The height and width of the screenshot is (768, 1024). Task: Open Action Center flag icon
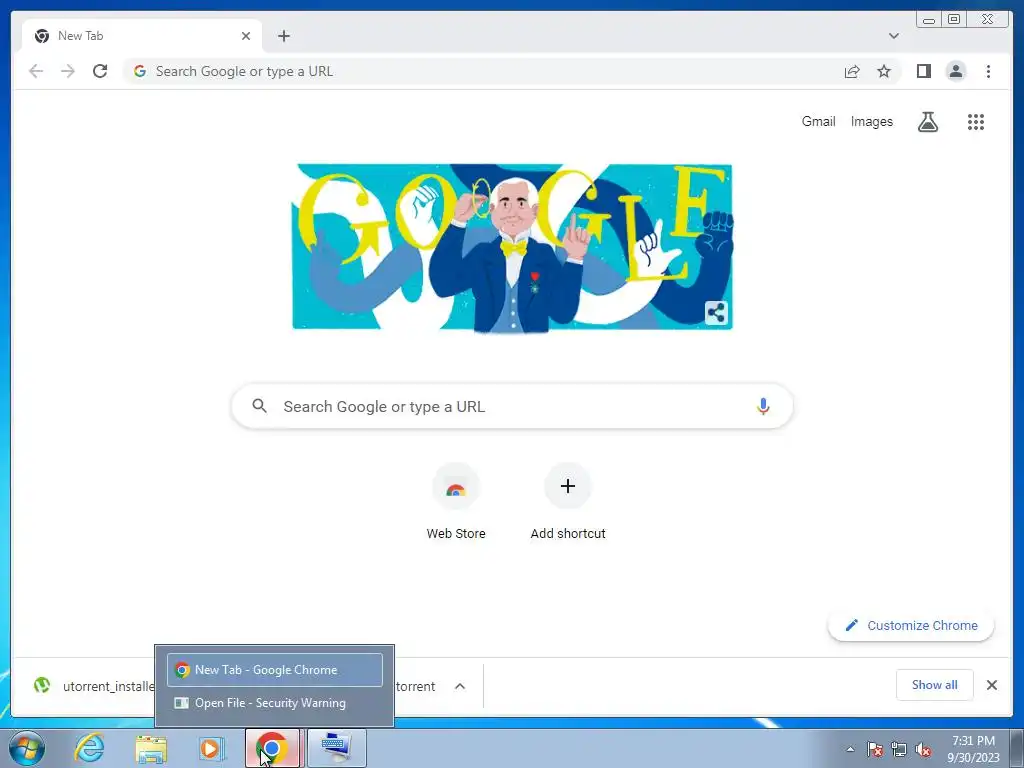(874, 749)
